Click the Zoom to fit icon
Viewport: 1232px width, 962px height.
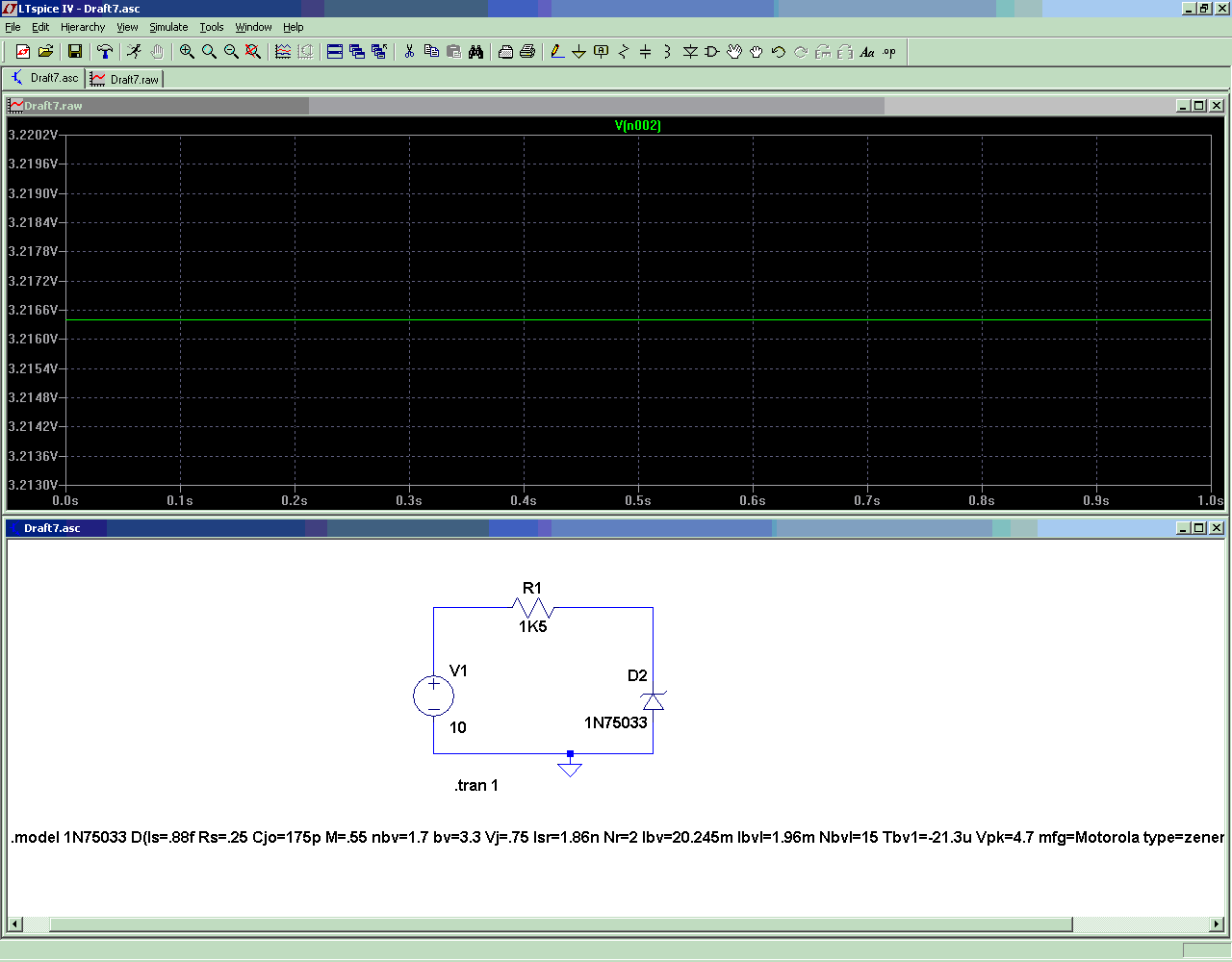(x=253, y=52)
